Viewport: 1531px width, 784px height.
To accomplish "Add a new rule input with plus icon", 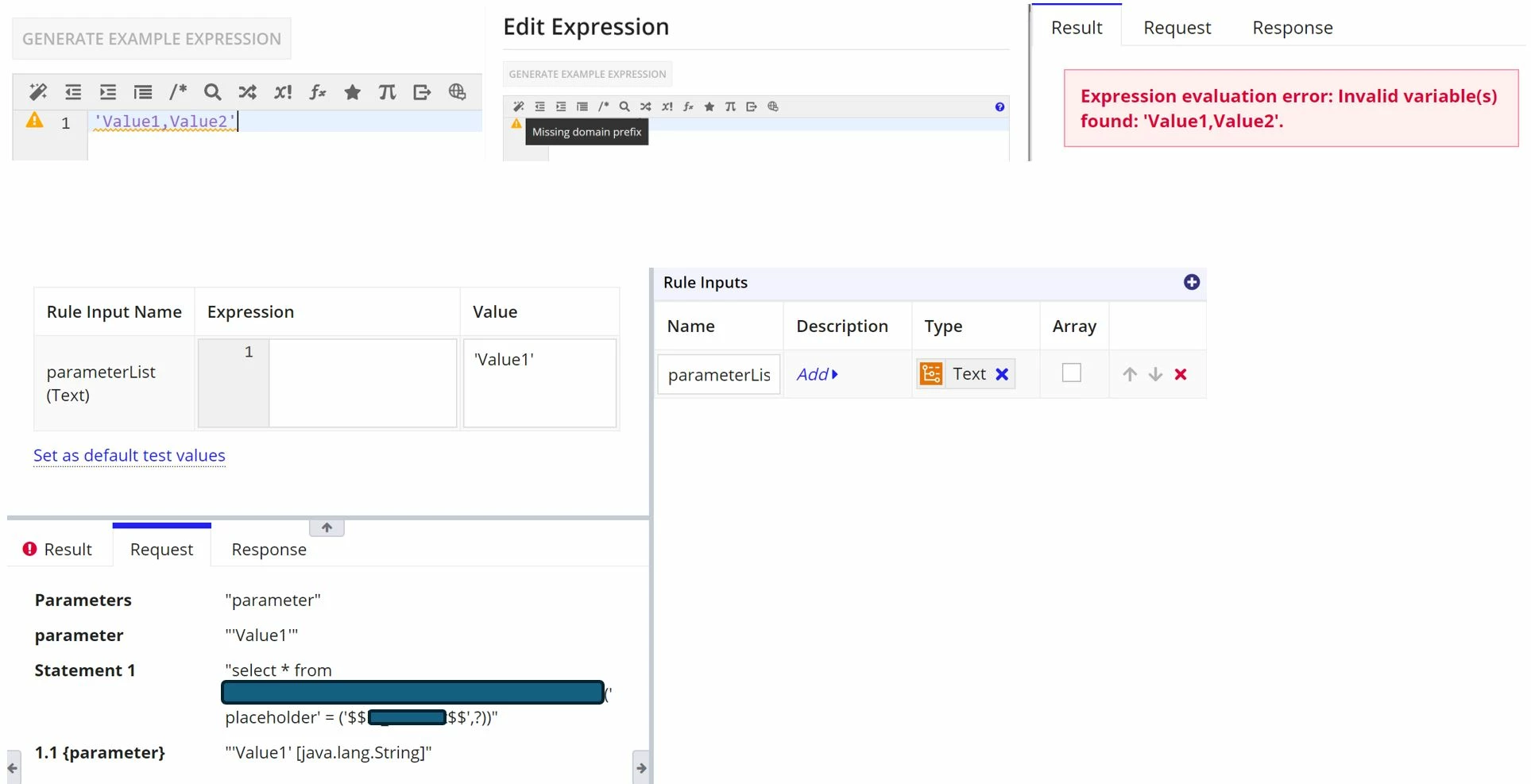I will (1191, 282).
